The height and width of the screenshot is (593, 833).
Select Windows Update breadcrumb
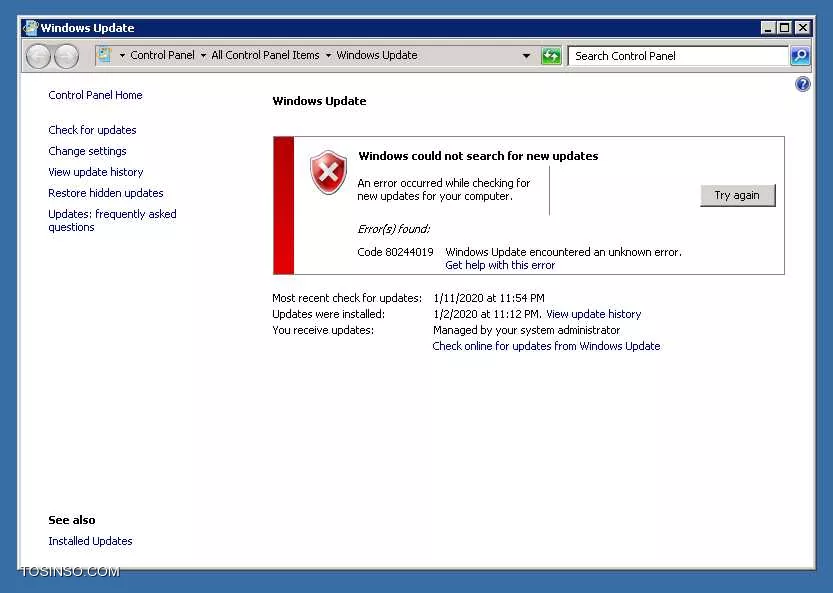tap(377, 55)
